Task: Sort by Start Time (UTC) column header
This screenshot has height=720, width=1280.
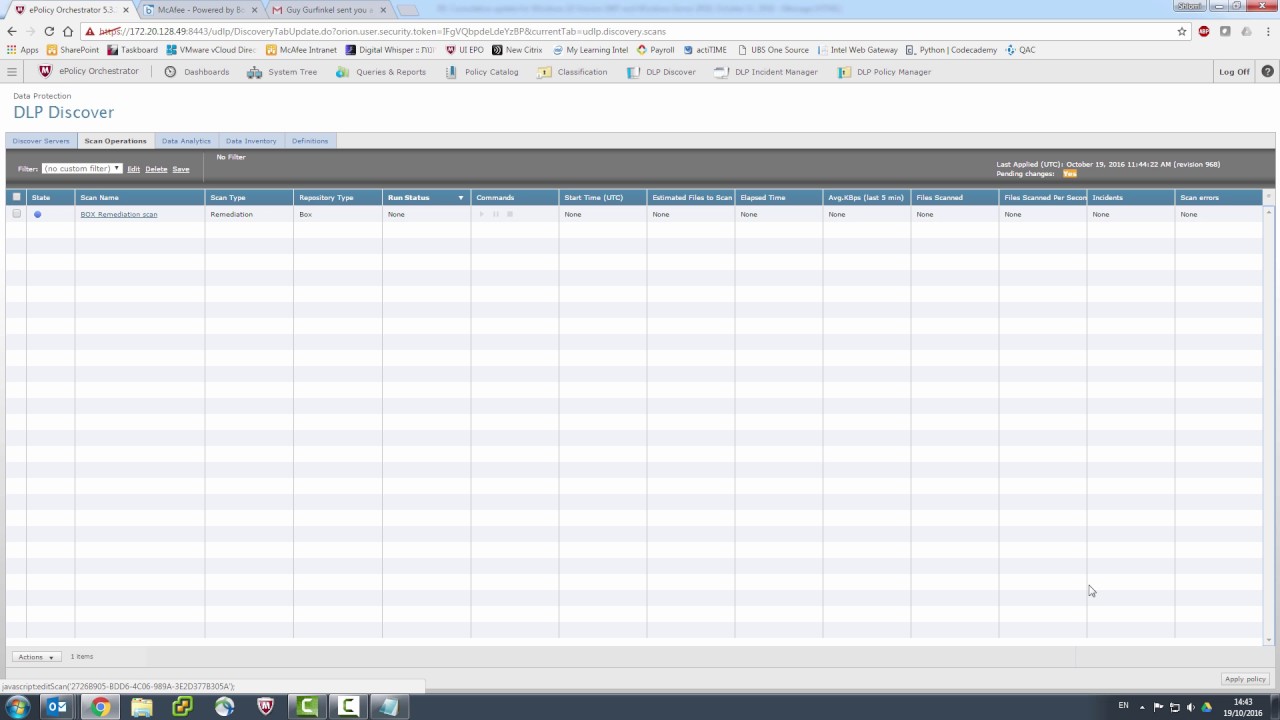Action: [602, 198]
